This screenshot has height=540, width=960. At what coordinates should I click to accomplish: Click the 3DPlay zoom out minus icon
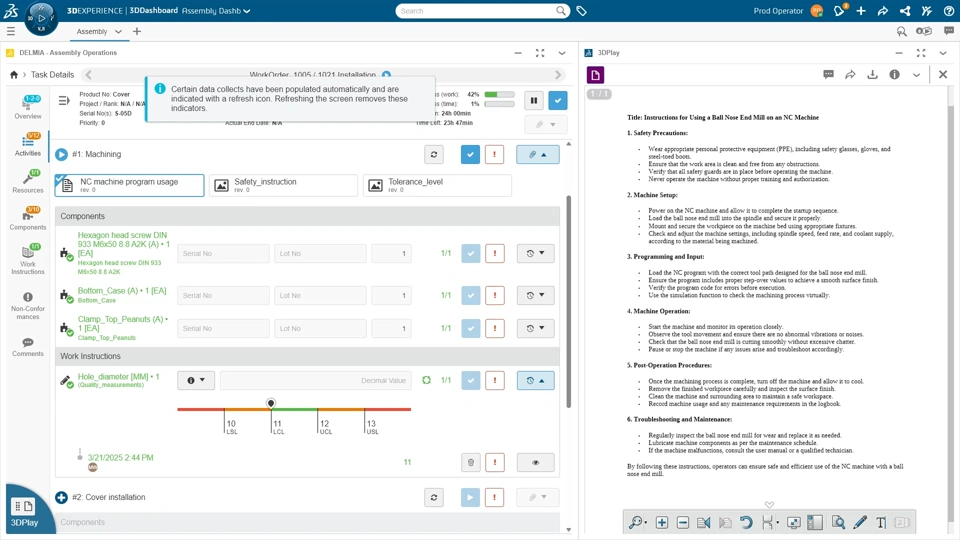[x=683, y=522]
